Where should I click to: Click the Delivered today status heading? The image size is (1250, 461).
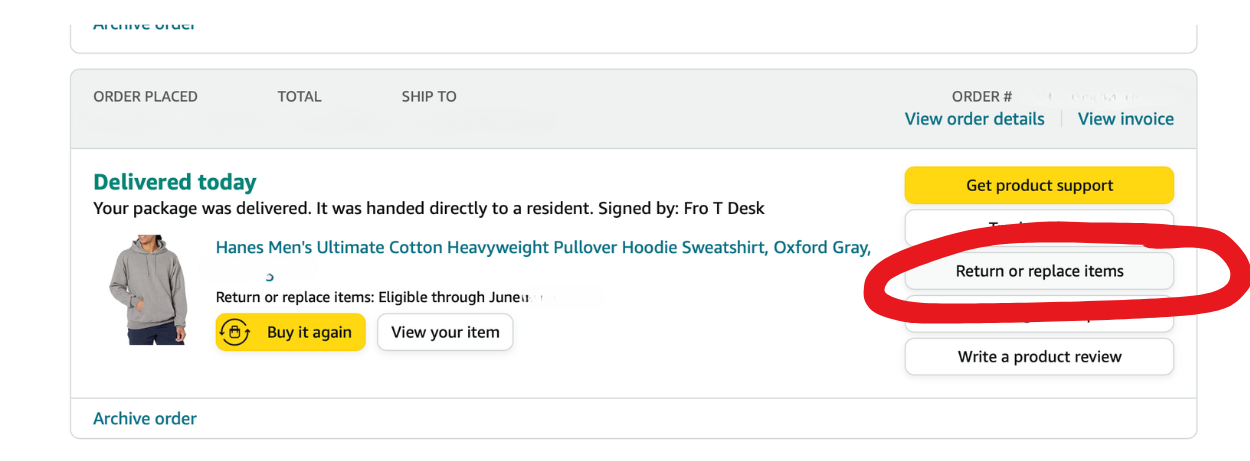click(175, 182)
